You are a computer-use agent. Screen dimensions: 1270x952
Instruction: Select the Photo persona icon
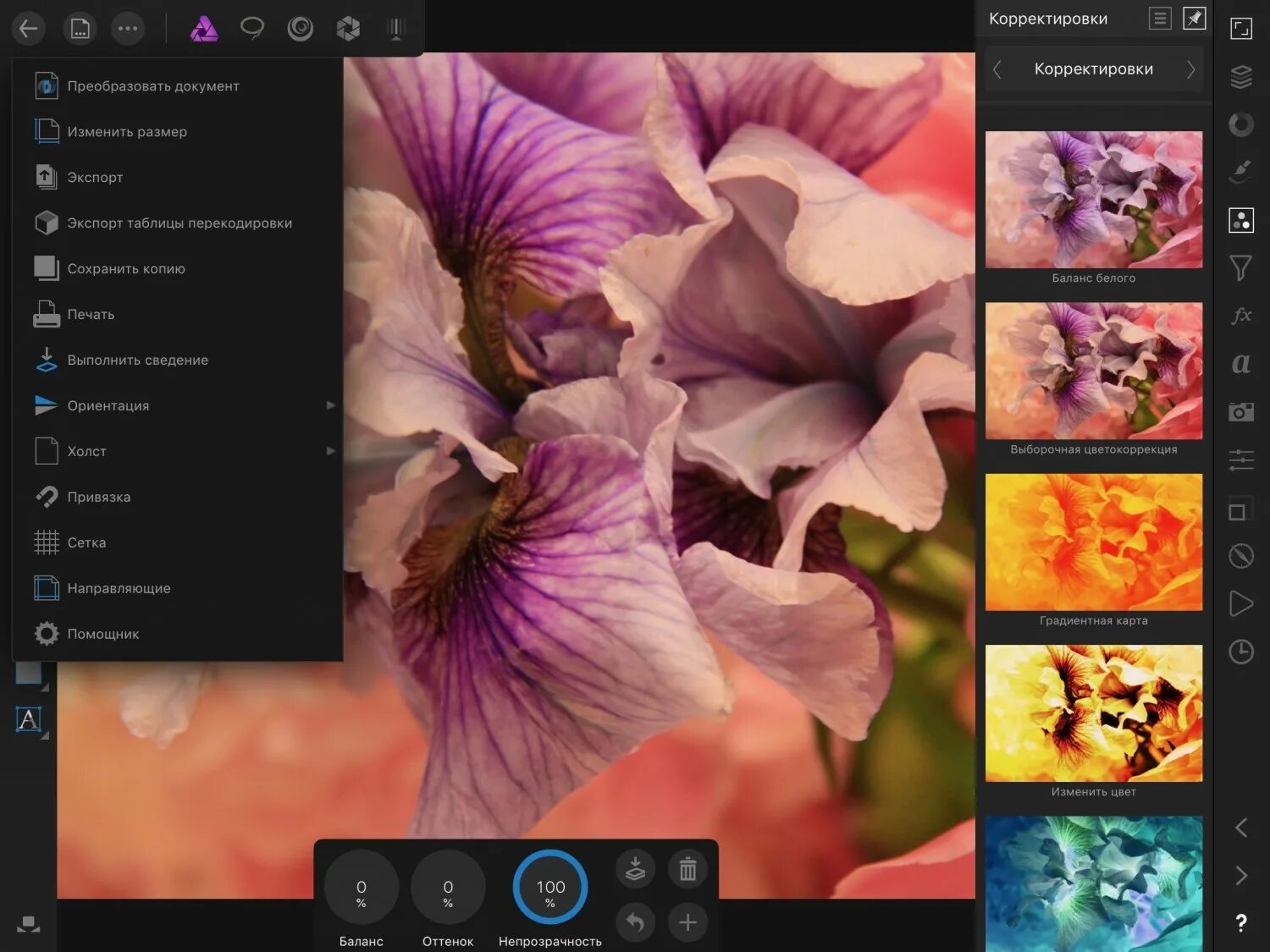(204, 29)
